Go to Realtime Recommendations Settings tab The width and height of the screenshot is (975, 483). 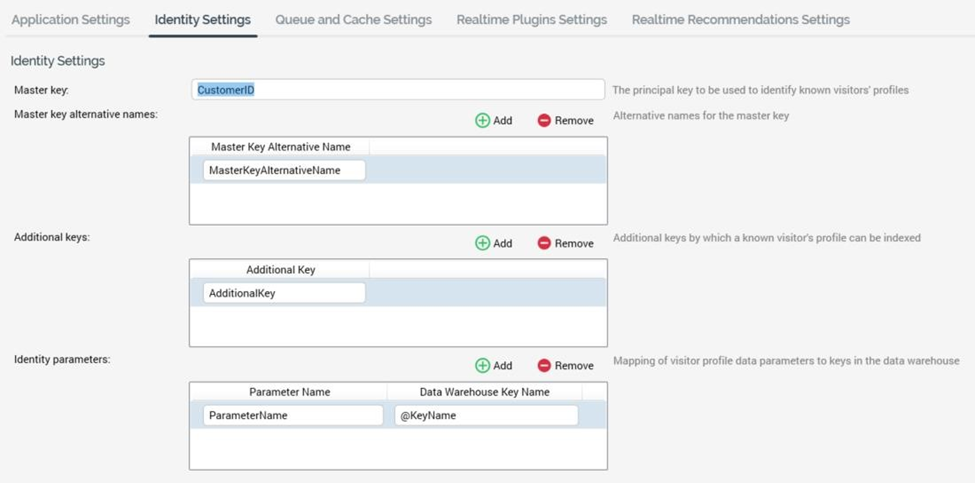[x=740, y=20]
